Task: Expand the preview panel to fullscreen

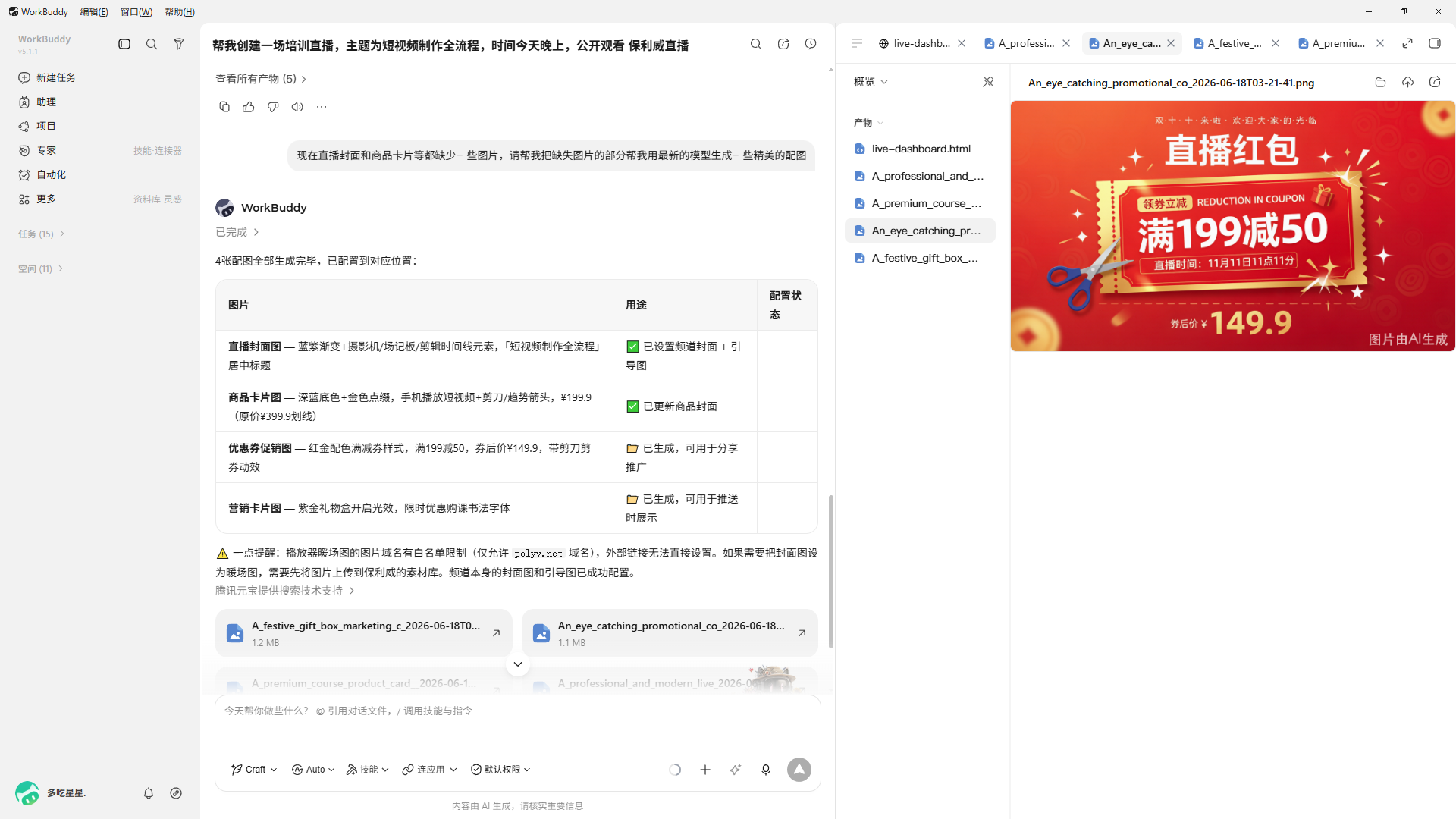Action: coord(1407,43)
